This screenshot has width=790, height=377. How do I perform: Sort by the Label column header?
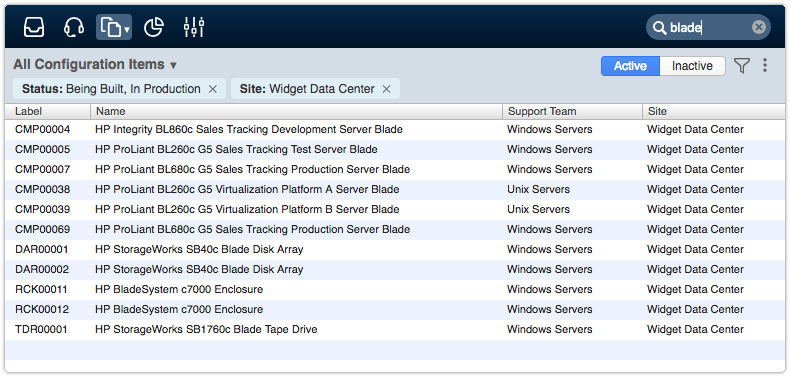[48, 111]
